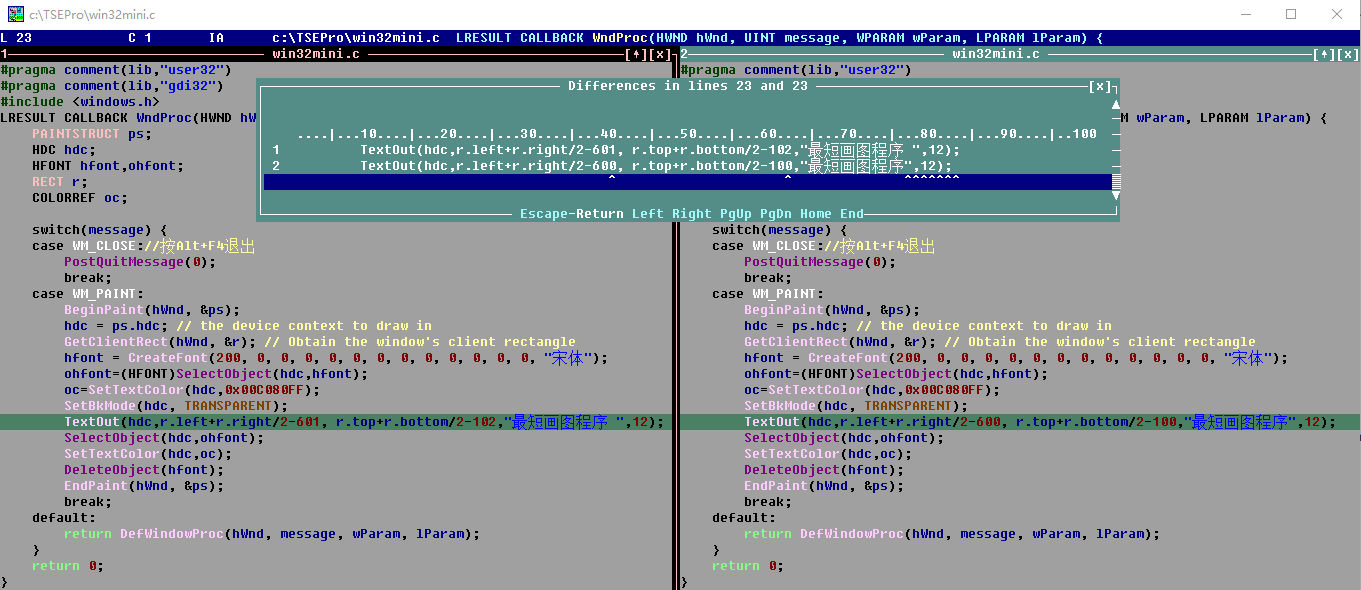Click End in the popup footer
This screenshot has height=590, width=1361.
[x=852, y=214]
